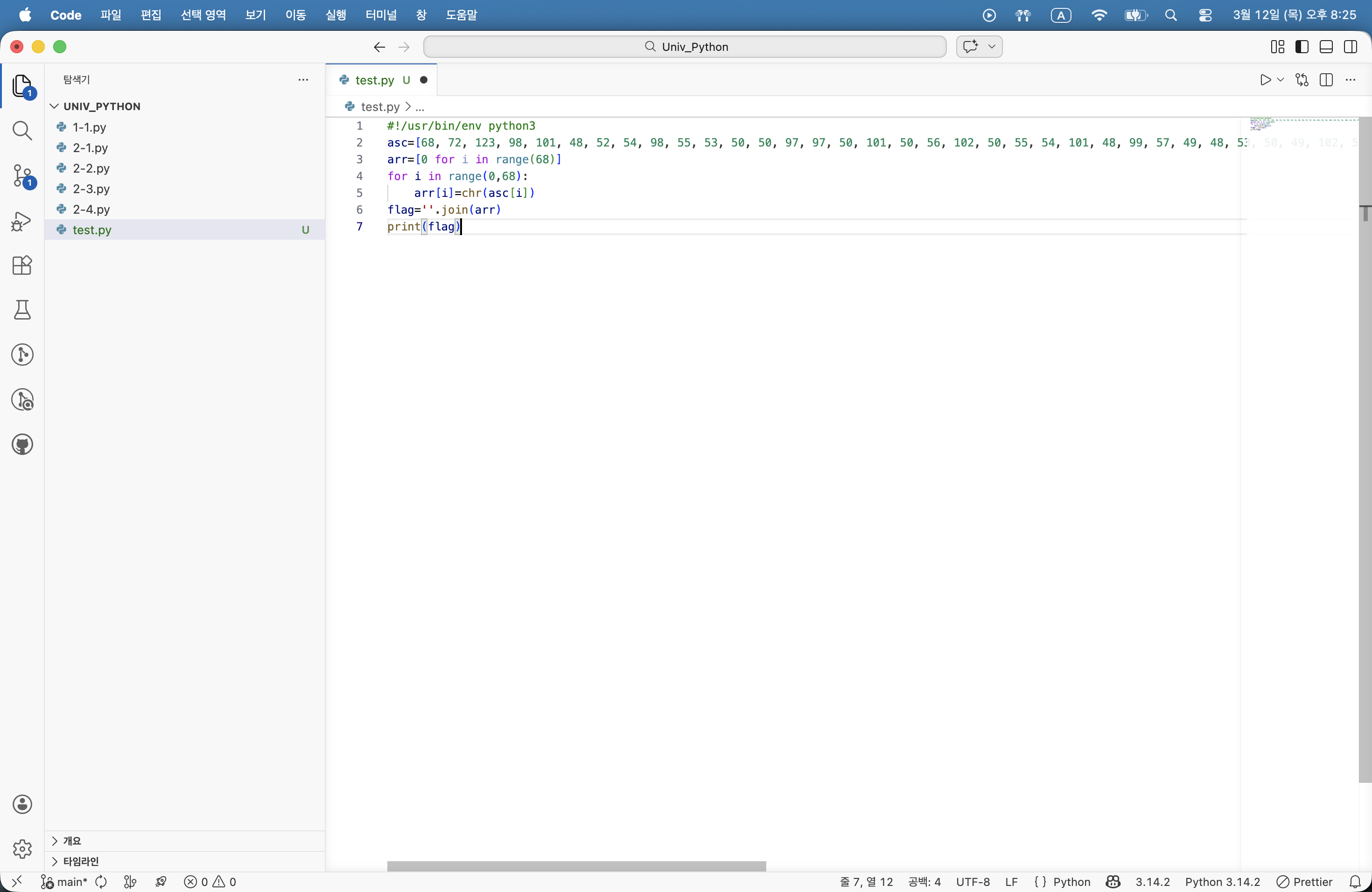
Task: Open the 터미널 menu
Action: coord(380,15)
